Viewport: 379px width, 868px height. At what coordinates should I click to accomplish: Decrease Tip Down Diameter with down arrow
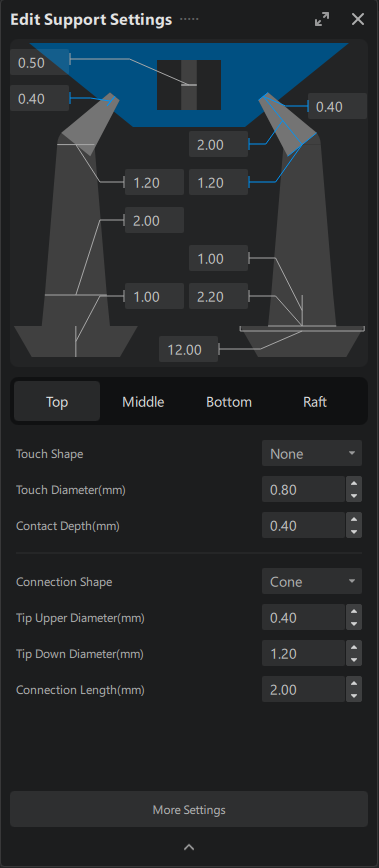coord(354,660)
